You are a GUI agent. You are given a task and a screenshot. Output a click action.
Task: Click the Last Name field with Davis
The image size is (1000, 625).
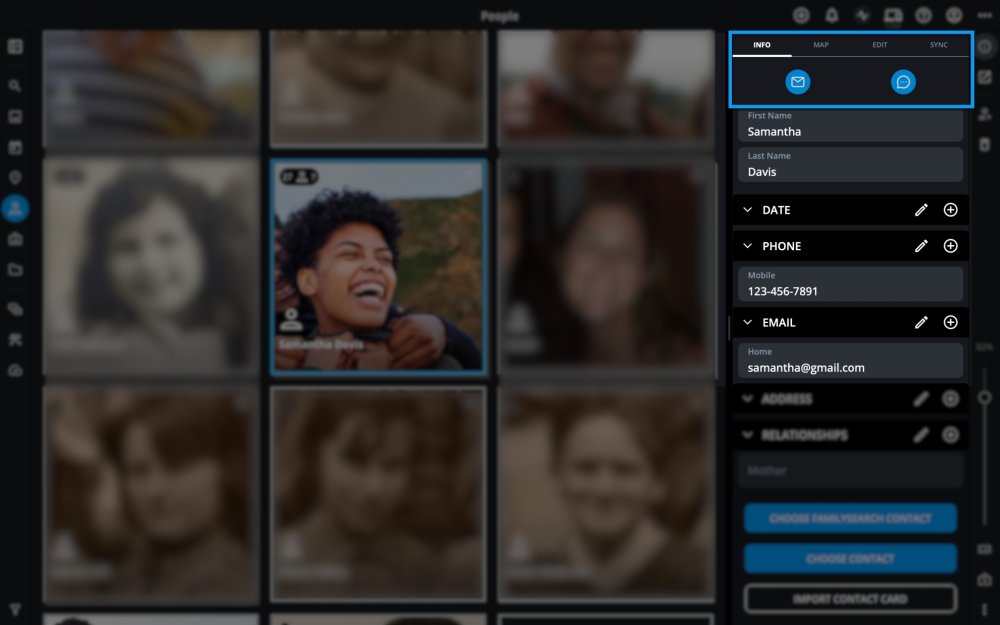[x=850, y=165]
